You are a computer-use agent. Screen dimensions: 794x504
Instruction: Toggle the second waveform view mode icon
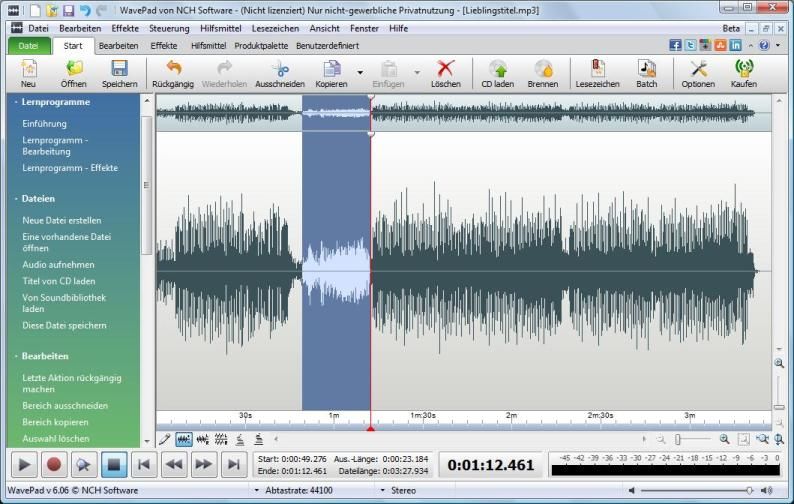click(x=203, y=439)
